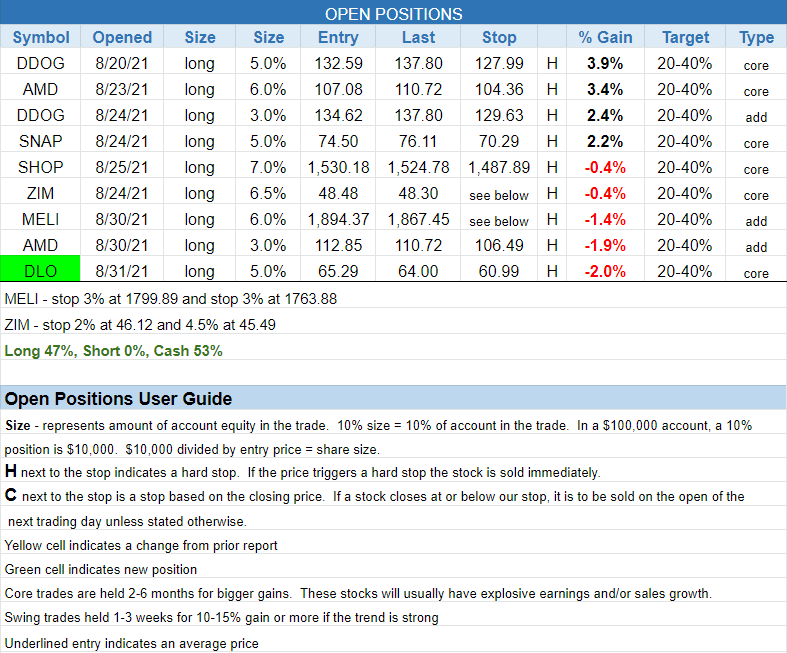The width and height of the screenshot is (787, 653).
Task: Click the 6.5% size cell
Action: [x=268, y=193]
